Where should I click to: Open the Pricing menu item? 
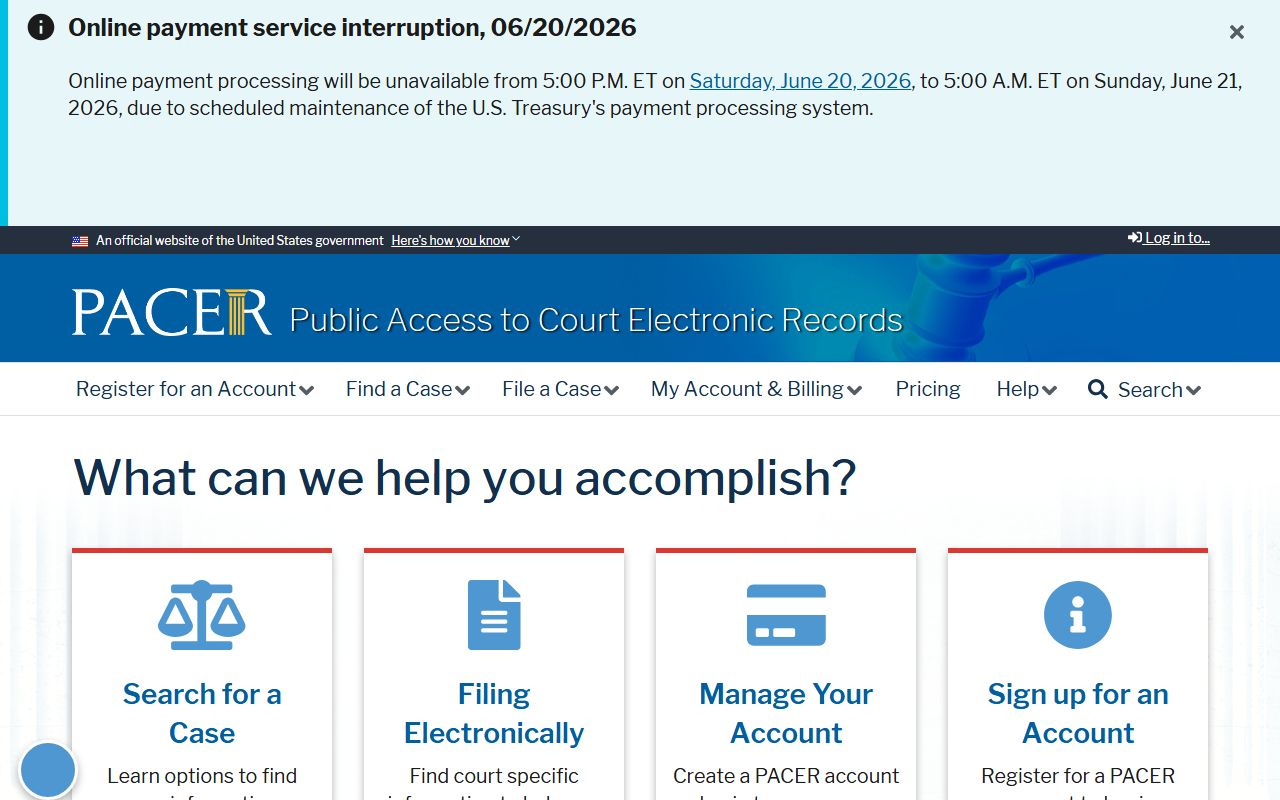(928, 389)
